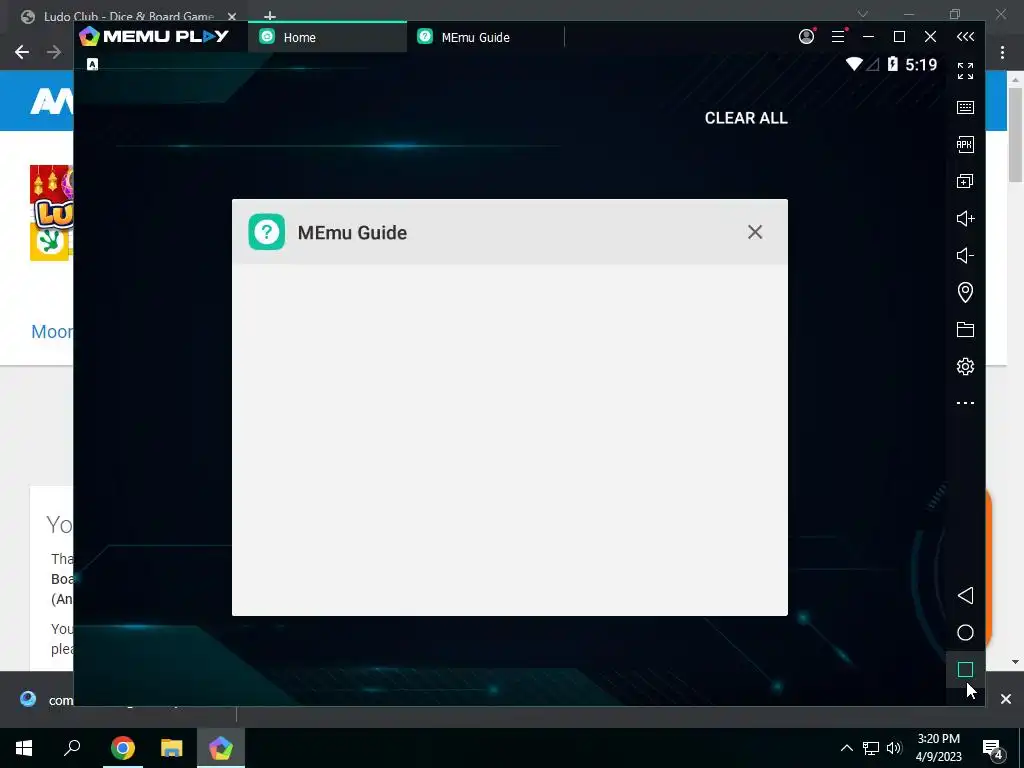Open the GPS location tool

pyautogui.click(x=965, y=292)
